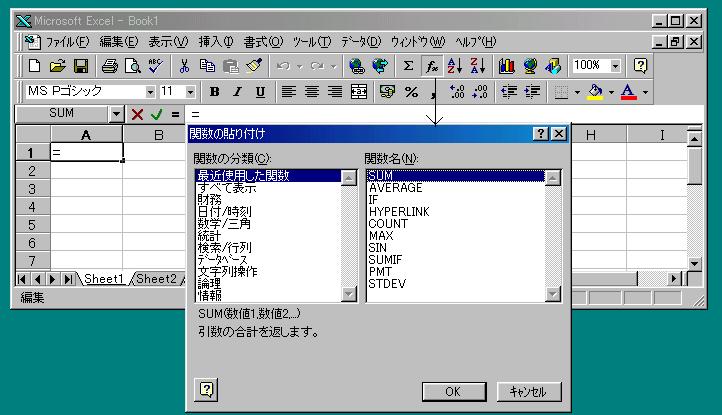This screenshot has width=722, height=415.
Task: Save workbook using the floppy disk icon
Action: (x=81, y=66)
